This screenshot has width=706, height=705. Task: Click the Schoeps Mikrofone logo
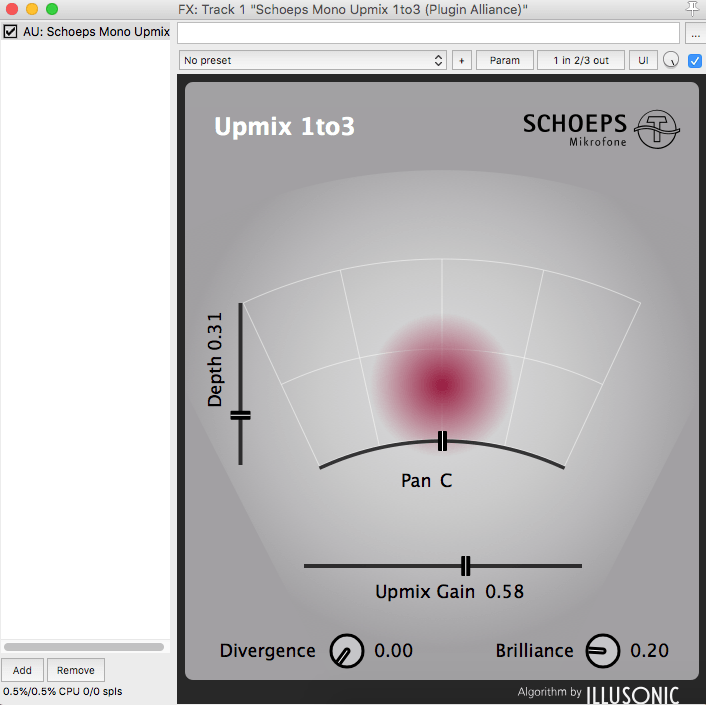coord(601,129)
